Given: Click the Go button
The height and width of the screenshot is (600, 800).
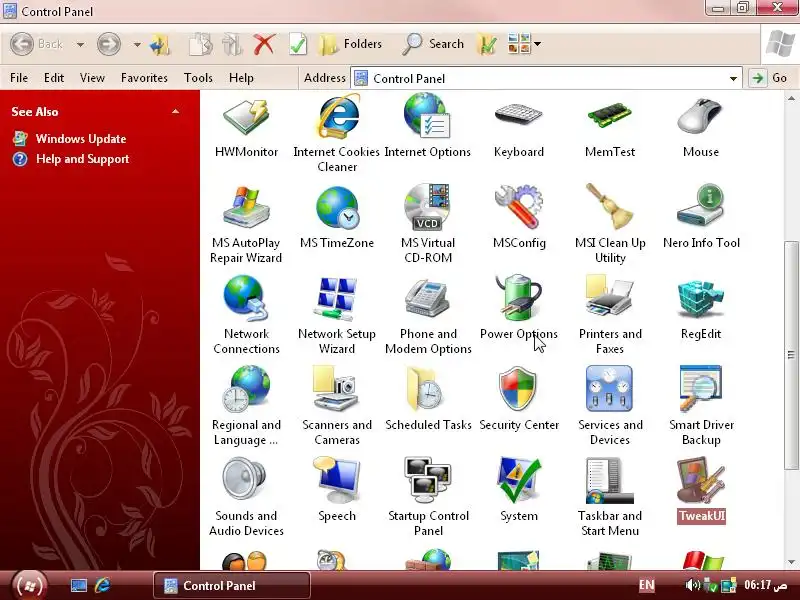Looking at the screenshot, I should 770,78.
